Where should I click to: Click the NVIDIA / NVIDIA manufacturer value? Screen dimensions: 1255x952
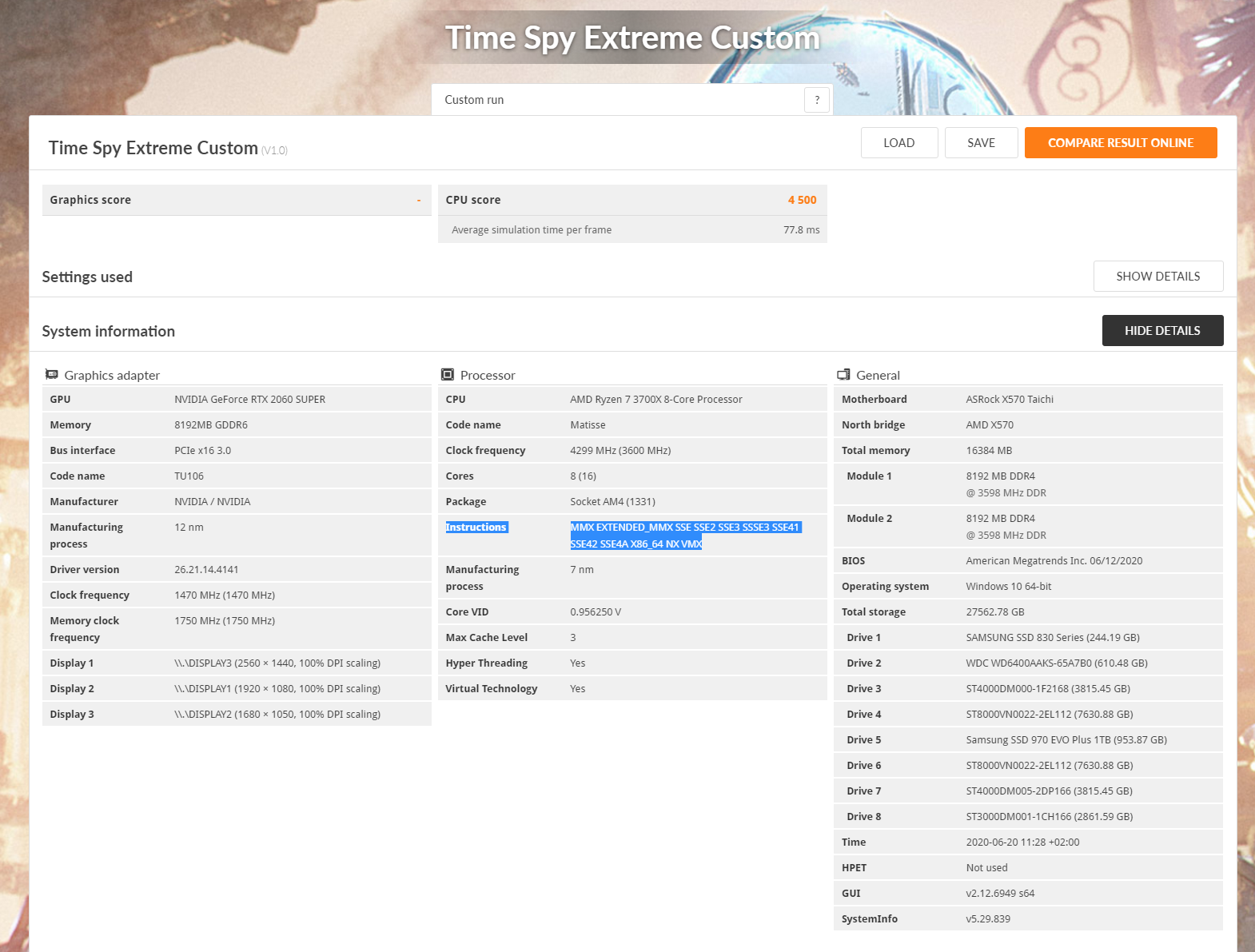click(213, 501)
